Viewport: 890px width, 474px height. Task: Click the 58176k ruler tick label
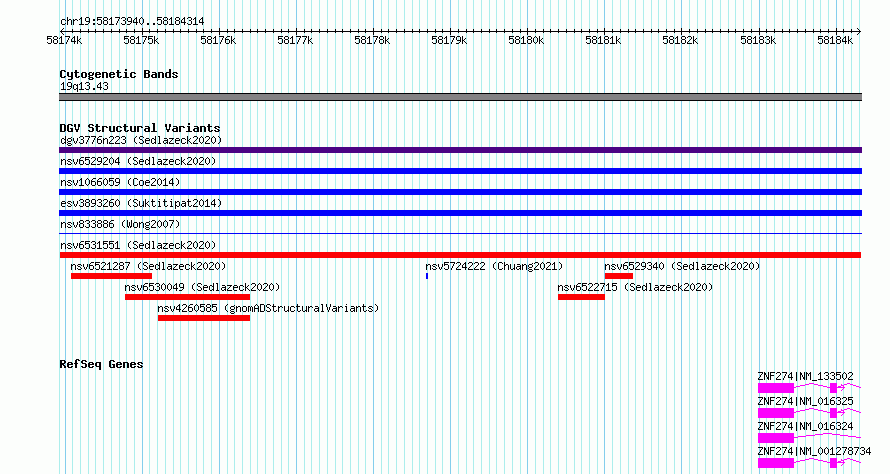[218, 40]
